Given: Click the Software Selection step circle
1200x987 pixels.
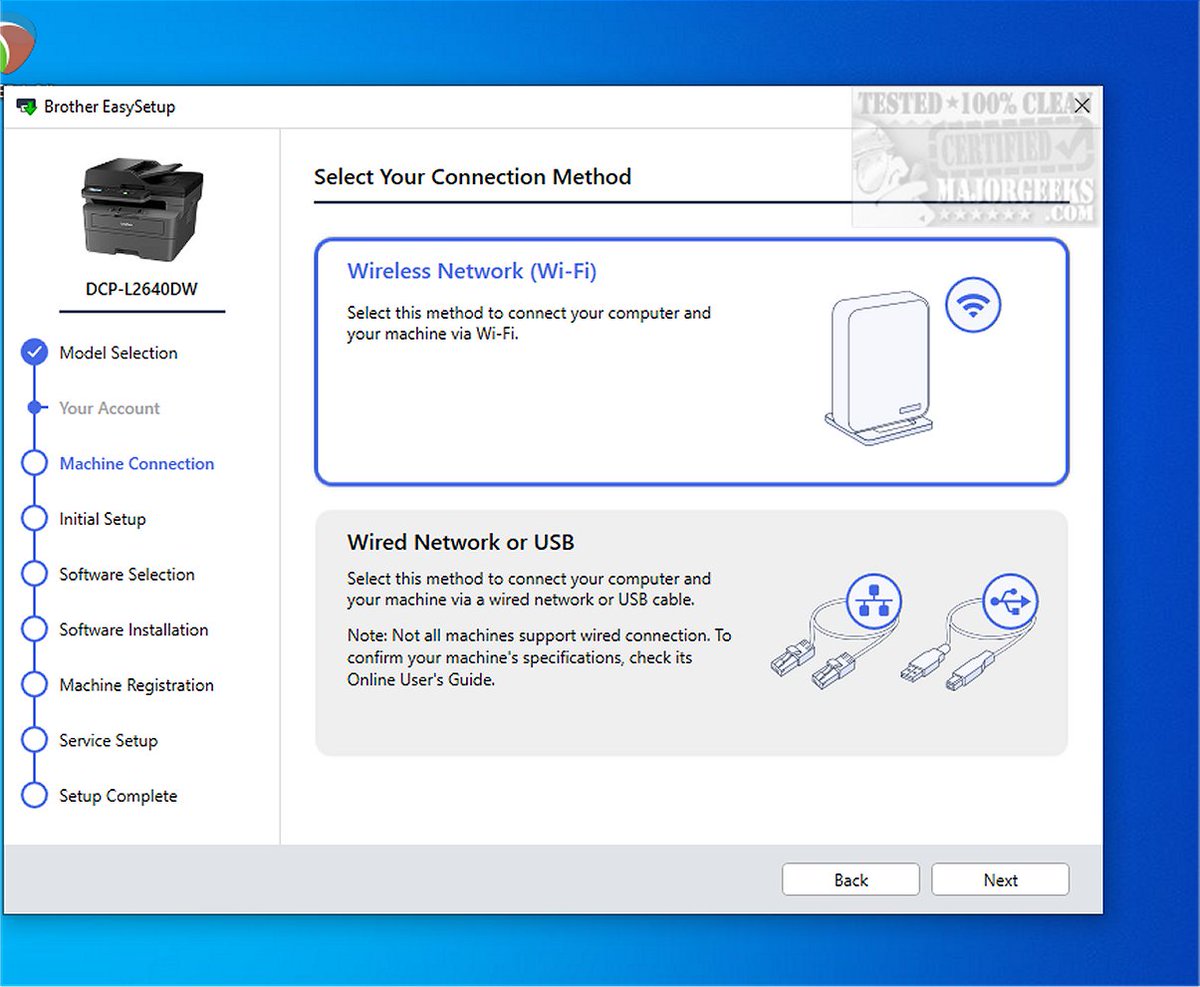Looking at the screenshot, I should click(35, 574).
